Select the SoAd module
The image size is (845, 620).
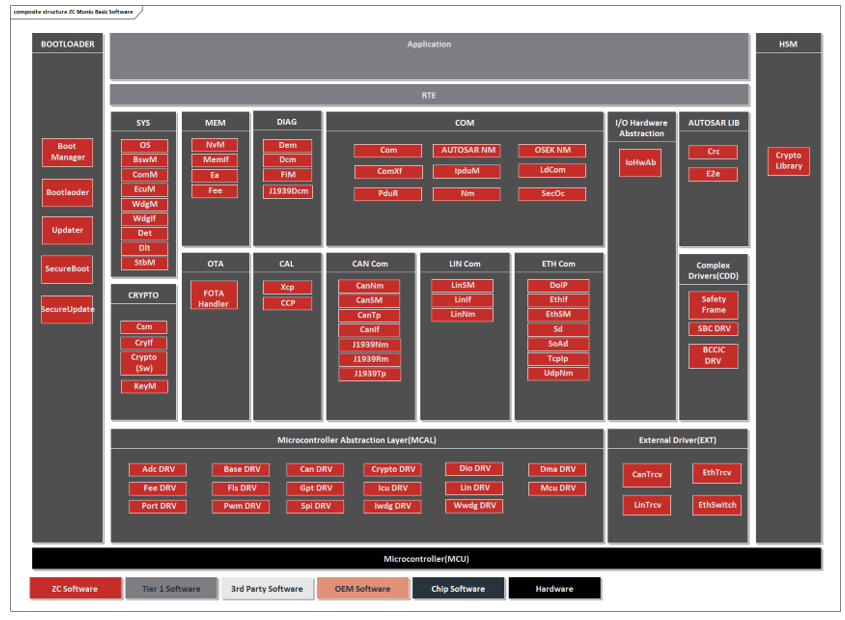[558, 344]
